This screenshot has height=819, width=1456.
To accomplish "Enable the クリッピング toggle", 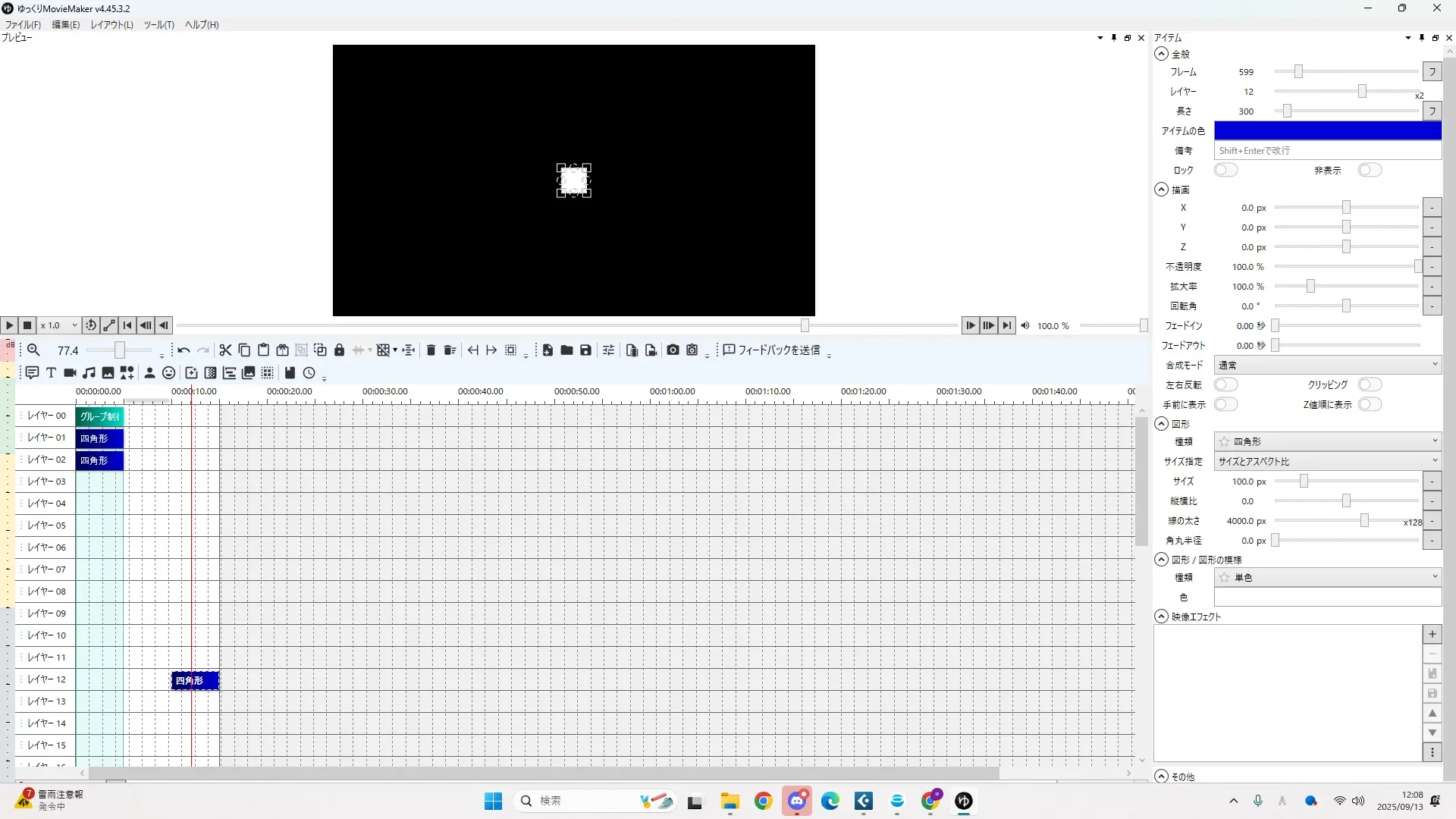I will [1370, 384].
